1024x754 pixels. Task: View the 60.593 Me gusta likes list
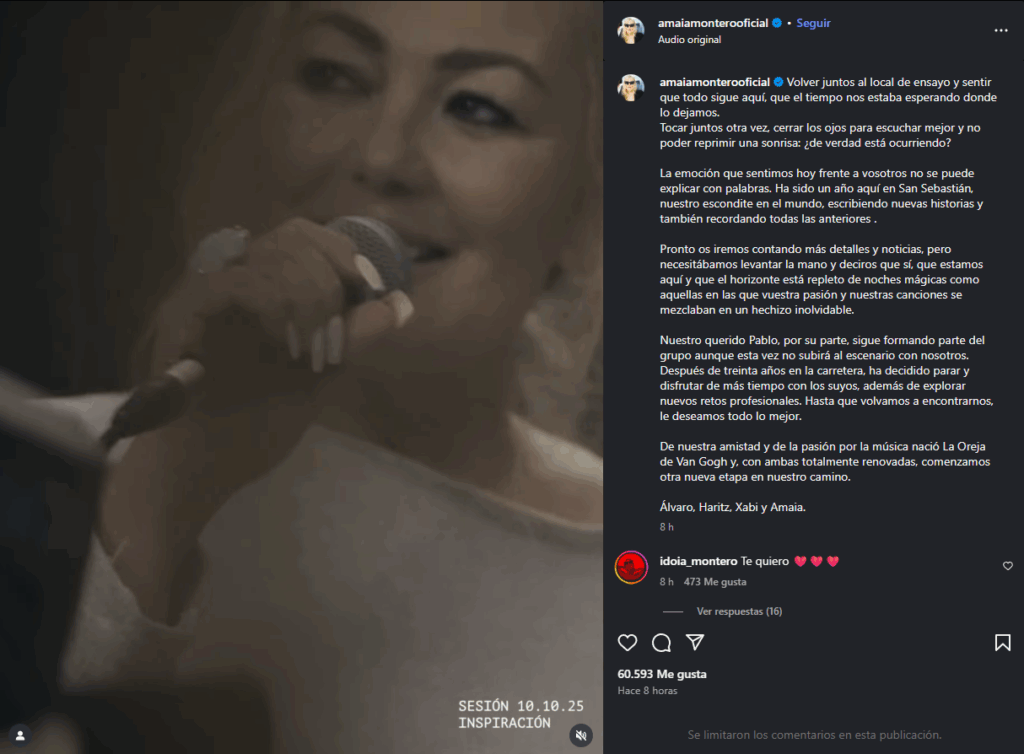pyautogui.click(x=662, y=674)
